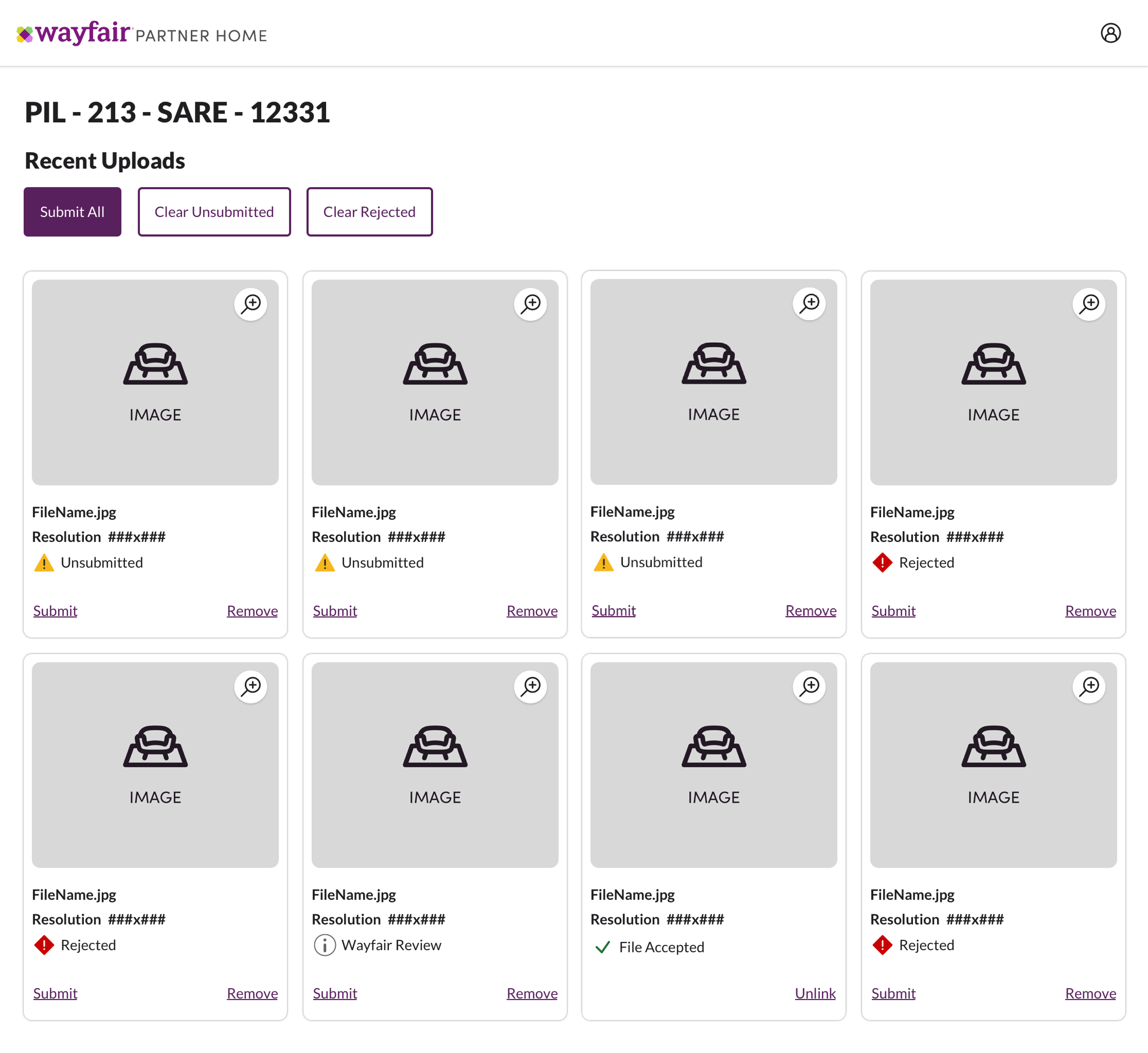Viewport: 1148px width, 1053px height.
Task: Click 'Unsubmitted' text on the first card
Action: click(101, 563)
